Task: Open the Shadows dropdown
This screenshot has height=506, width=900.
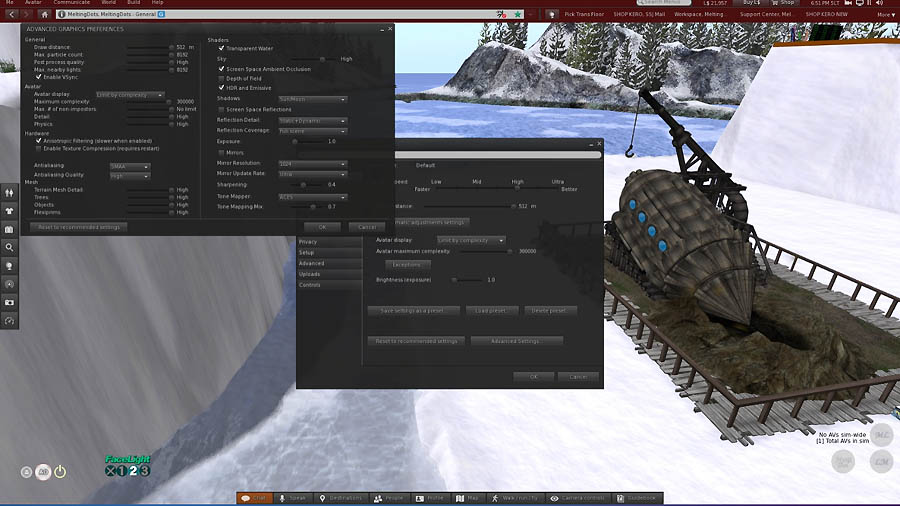Action: coord(313,99)
